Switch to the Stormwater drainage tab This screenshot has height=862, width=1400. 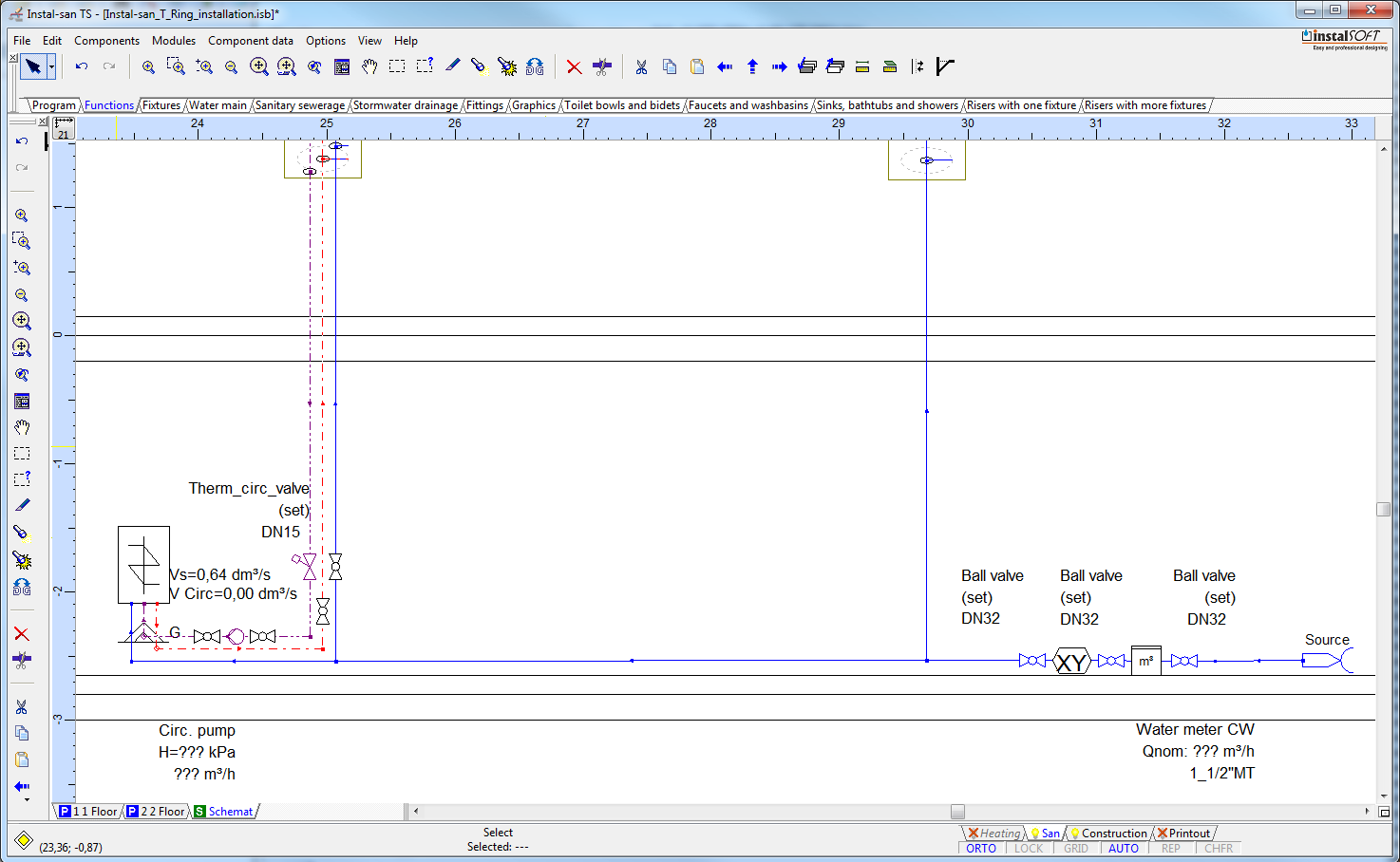pos(406,105)
